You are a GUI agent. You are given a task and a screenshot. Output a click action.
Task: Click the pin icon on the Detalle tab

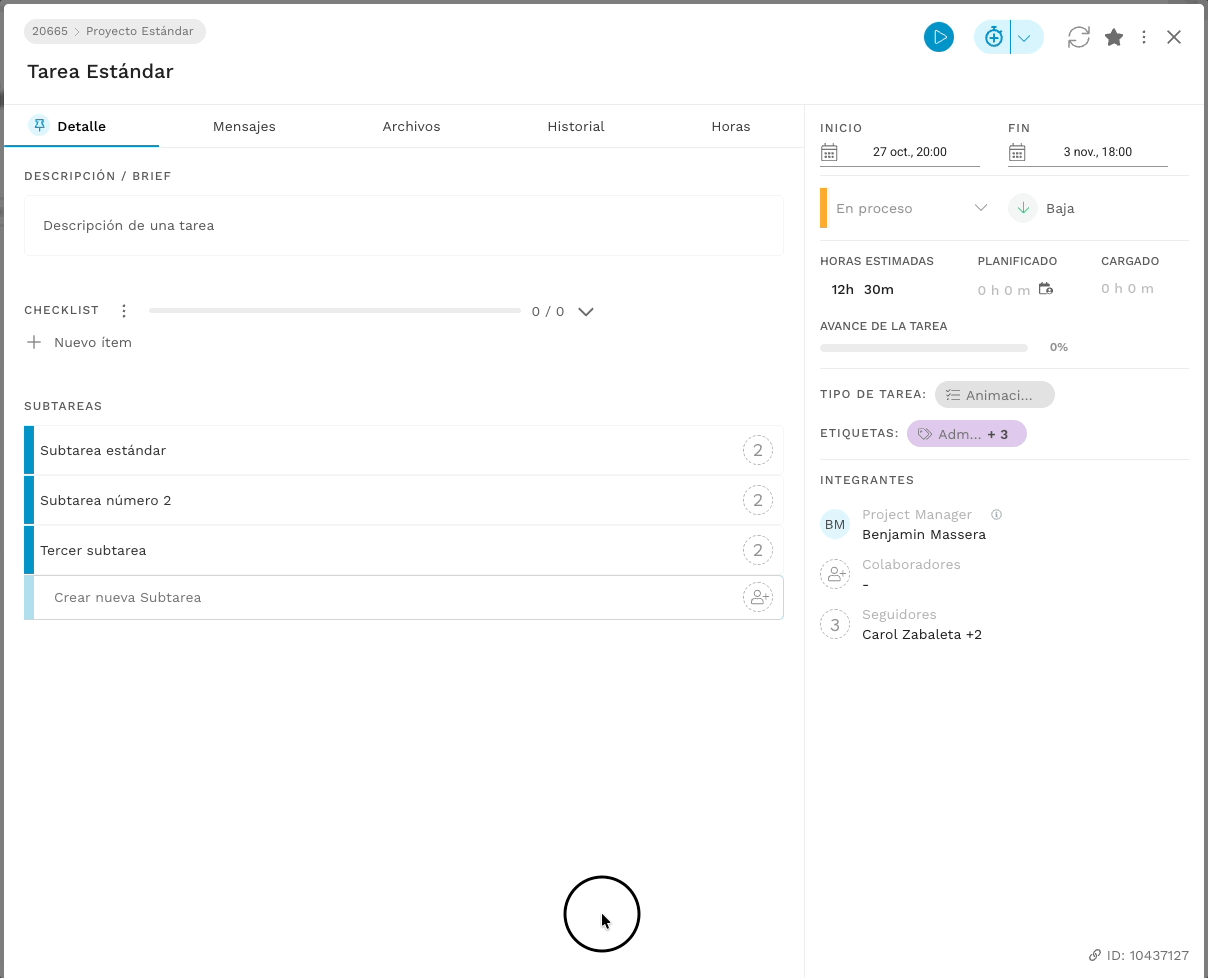[39, 125]
